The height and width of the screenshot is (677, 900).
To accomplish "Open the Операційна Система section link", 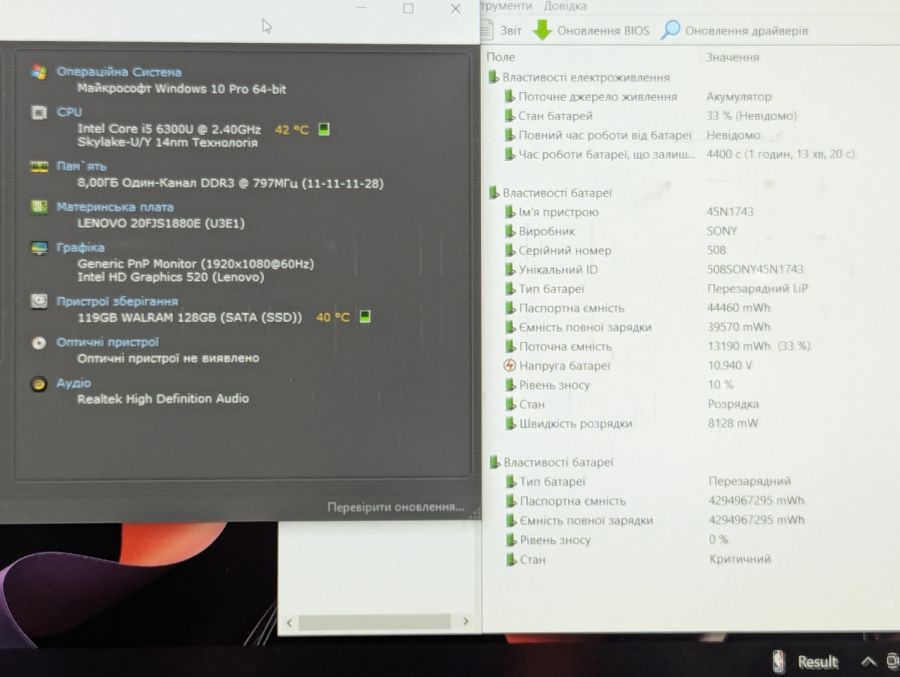I will point(119,72).
